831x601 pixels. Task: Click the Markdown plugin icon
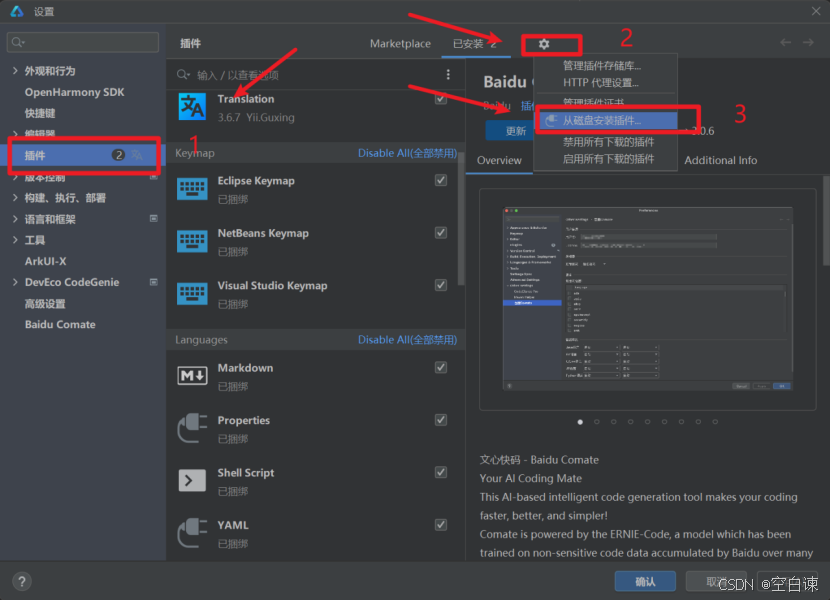(x=192, y=376)
